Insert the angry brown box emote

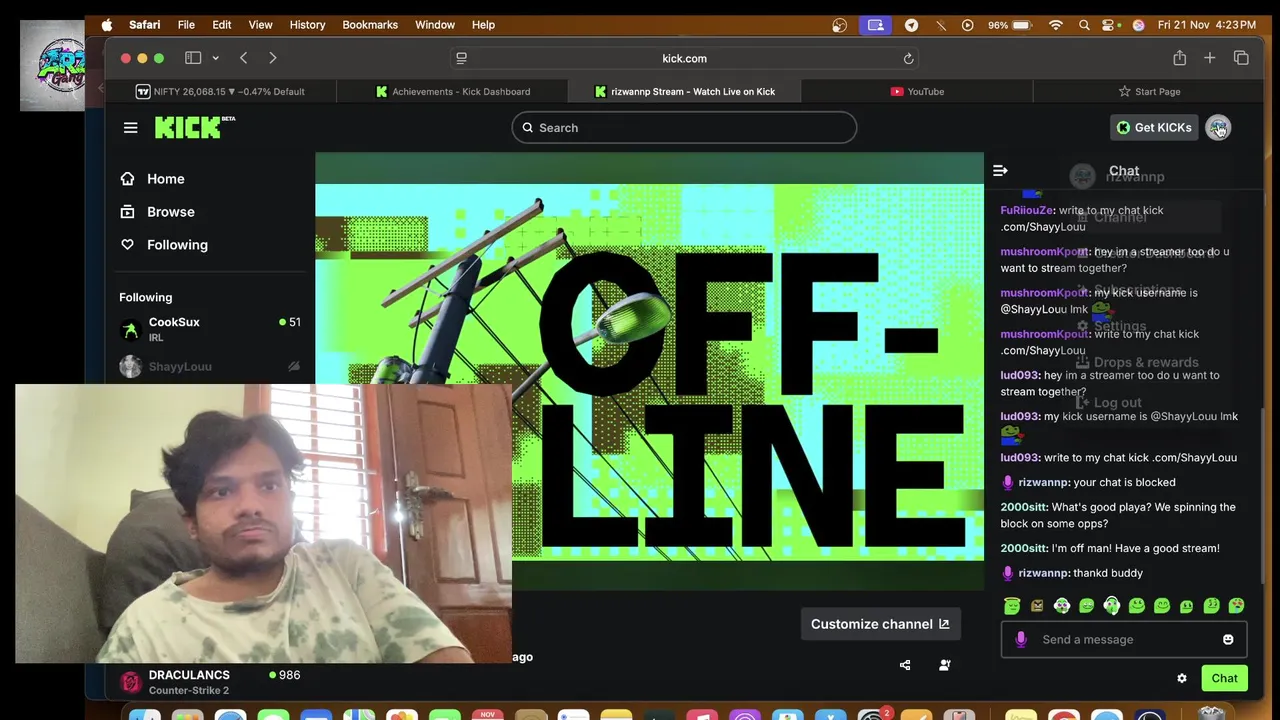click(x=1037, y=605)
